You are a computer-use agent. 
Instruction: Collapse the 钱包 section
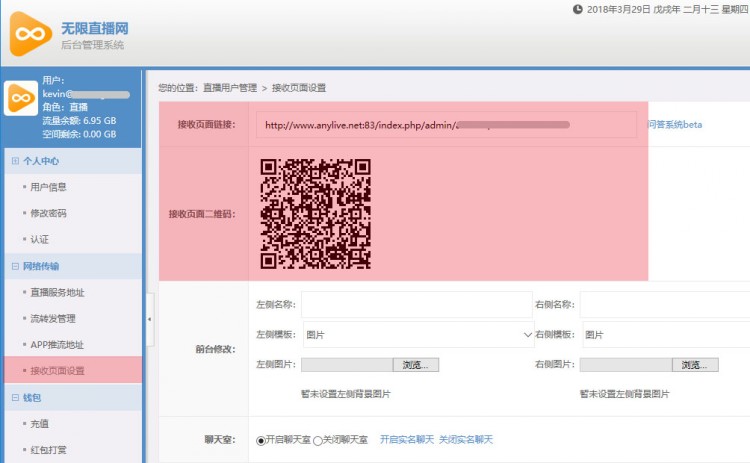(x=15, y=397)
